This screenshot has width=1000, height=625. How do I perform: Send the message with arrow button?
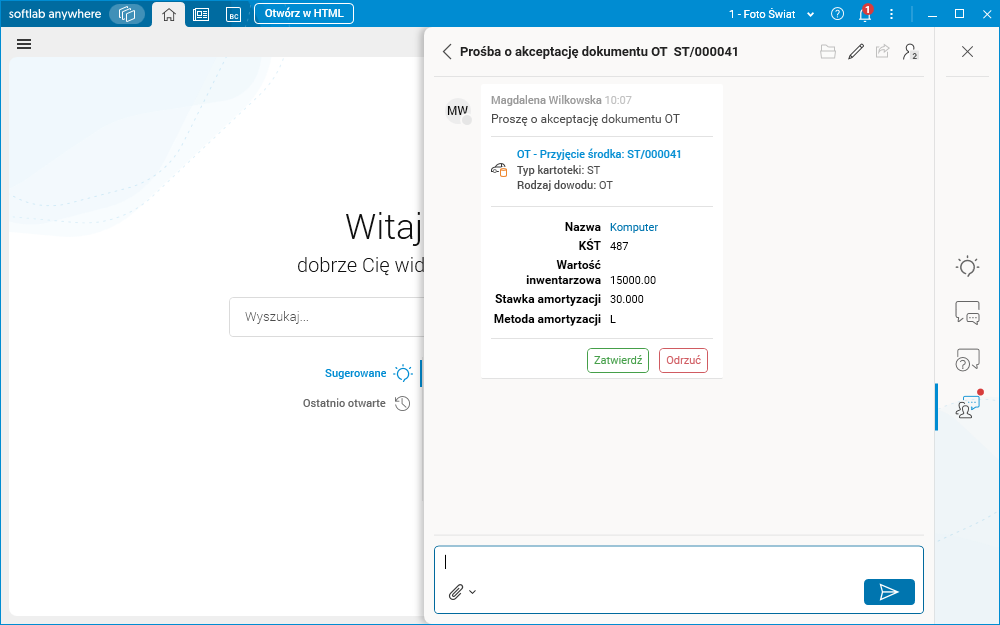click(x=889, y=592)
